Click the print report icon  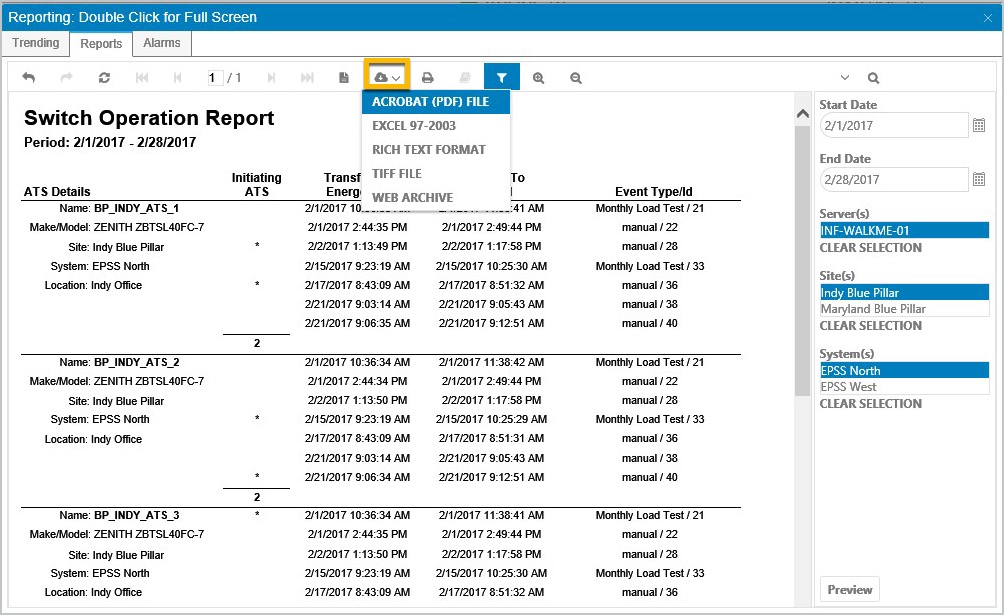click(428, 78)
